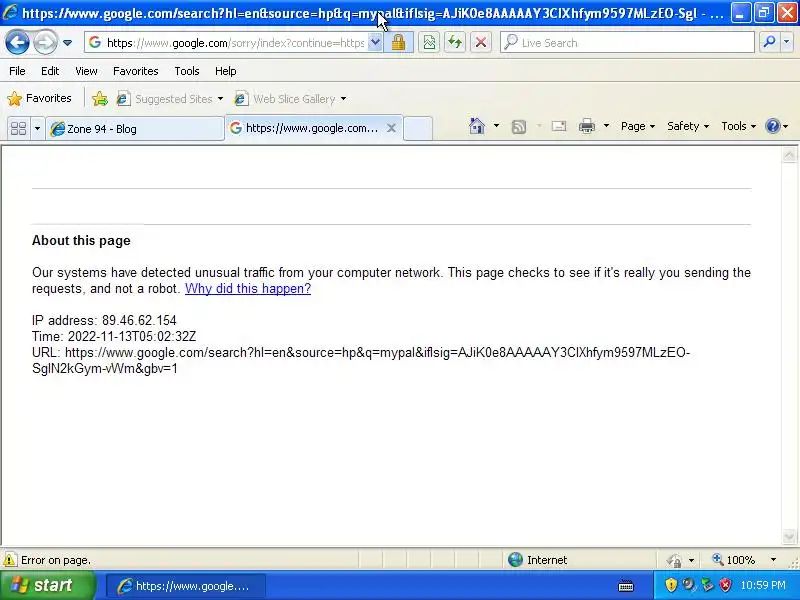Screen dimensions: 800x600
Task: Click scrollbar up arrow
Action: (x=789, y=155)
